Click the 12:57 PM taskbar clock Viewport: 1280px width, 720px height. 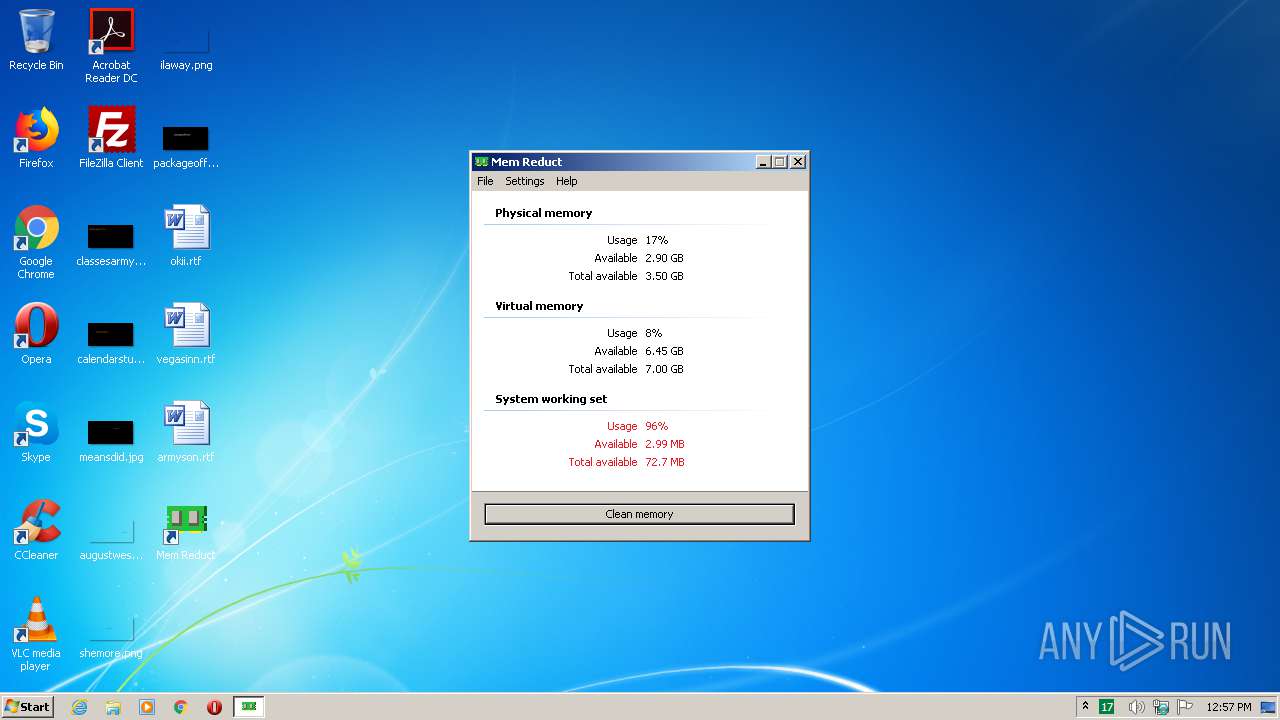coord(1229,707)
